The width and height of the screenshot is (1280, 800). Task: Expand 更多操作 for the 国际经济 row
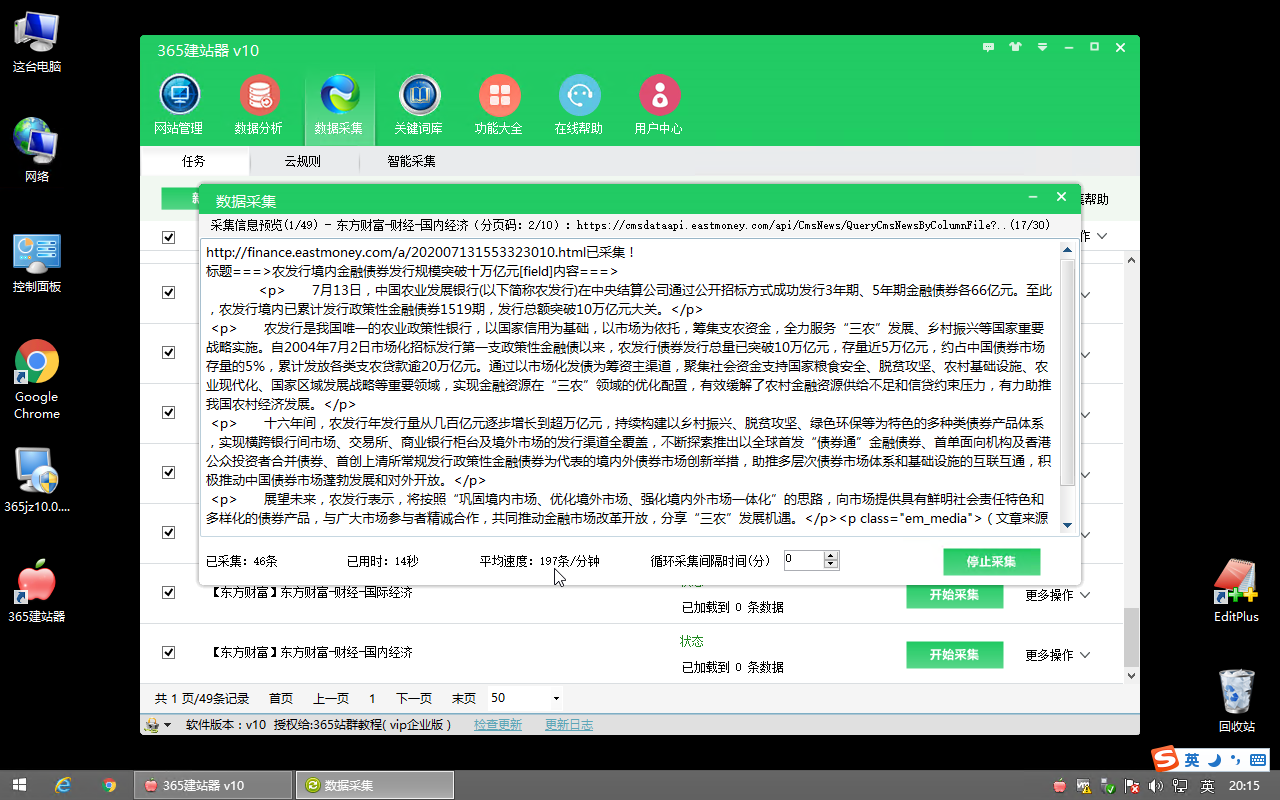coord(1057,595)
